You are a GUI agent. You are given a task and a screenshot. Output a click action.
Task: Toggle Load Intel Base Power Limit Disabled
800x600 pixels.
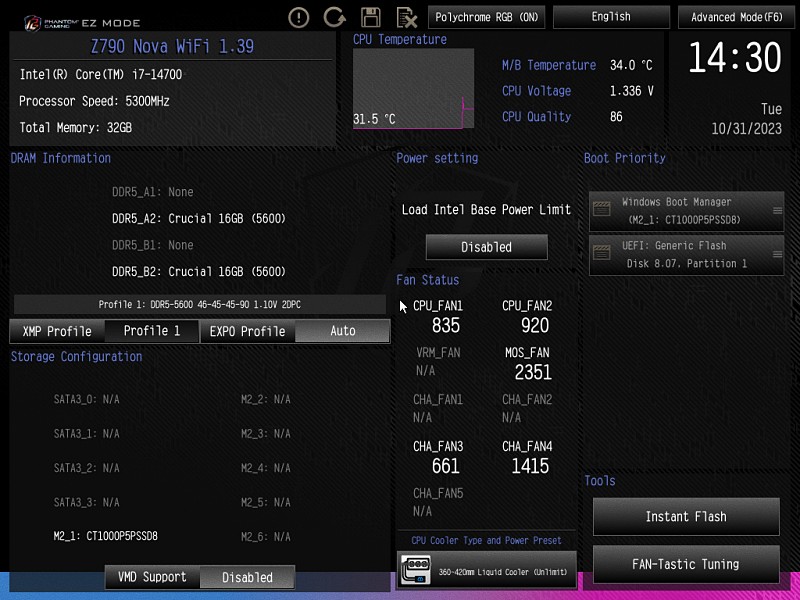pyautogui.click(x=486, y=247)
